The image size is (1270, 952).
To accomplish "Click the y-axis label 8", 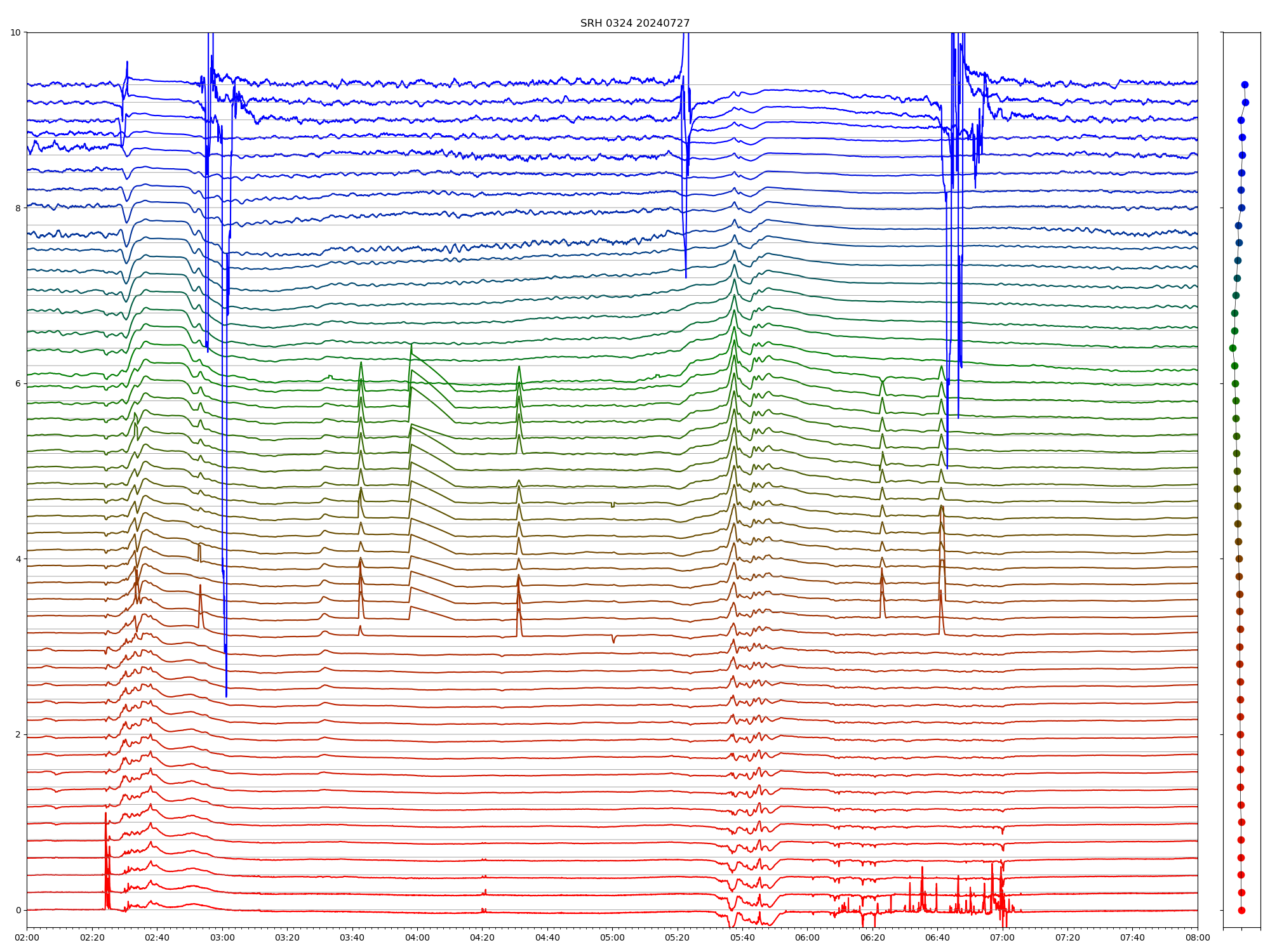I will 18,208.
